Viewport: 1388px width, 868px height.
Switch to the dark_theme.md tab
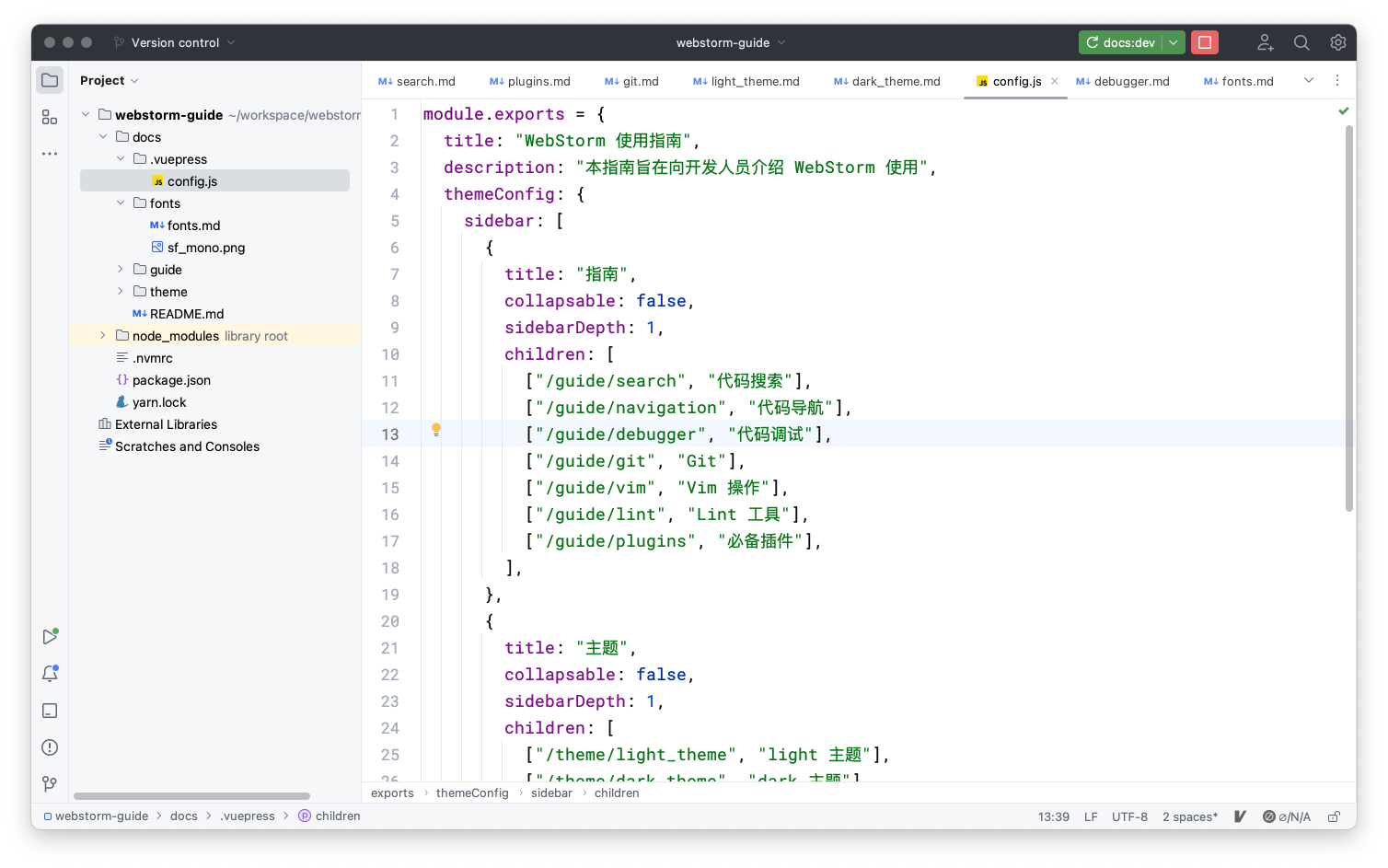[886, 81]
